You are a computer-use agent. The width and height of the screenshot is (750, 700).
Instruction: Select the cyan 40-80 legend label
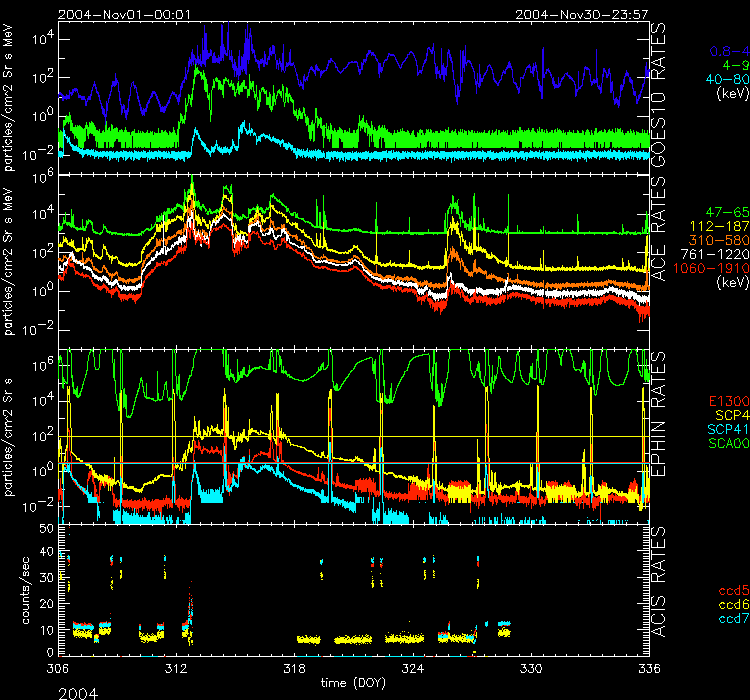click(725, 78)
